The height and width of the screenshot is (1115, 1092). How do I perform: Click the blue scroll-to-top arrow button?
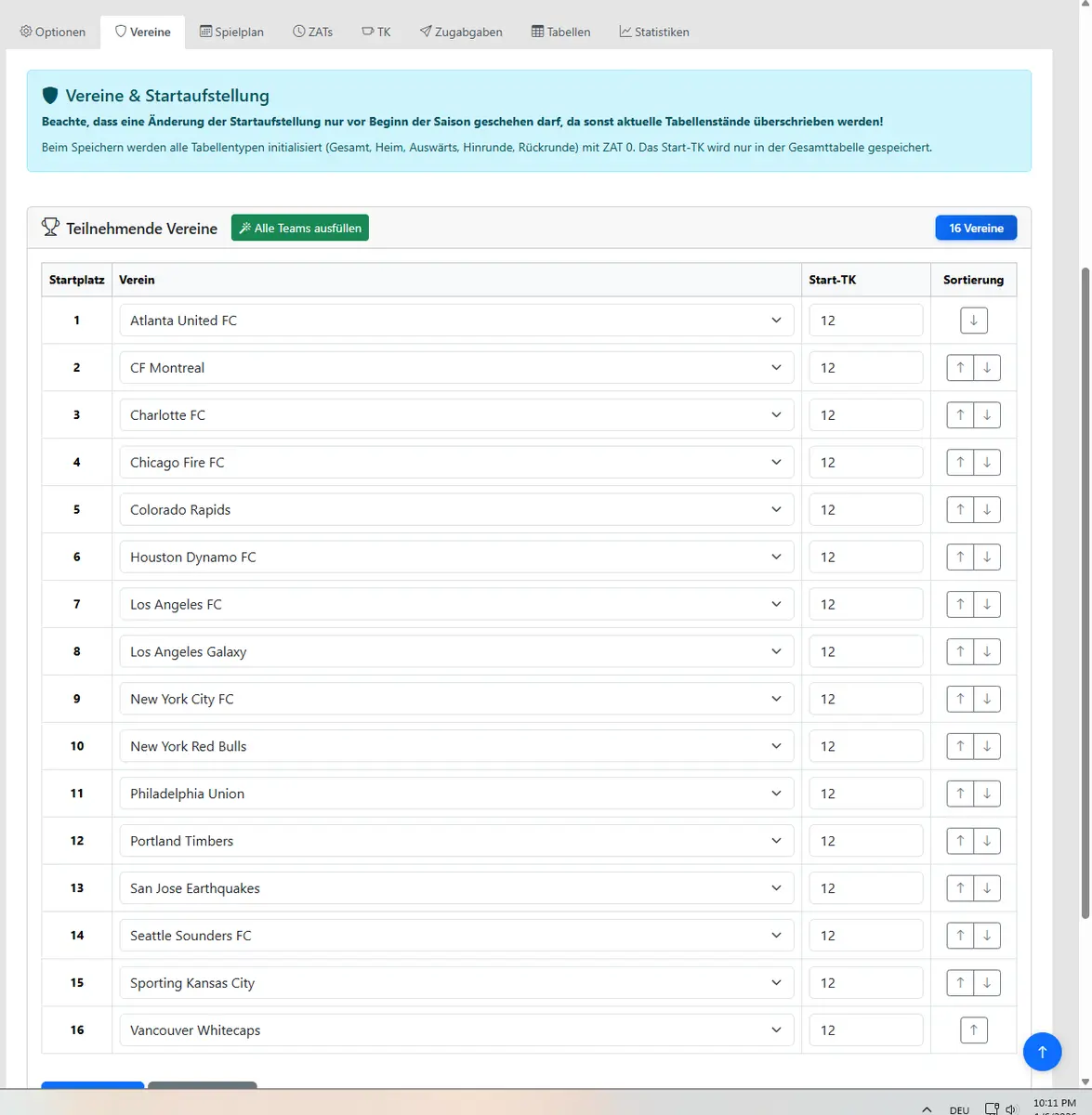tap(1042, 1052)
